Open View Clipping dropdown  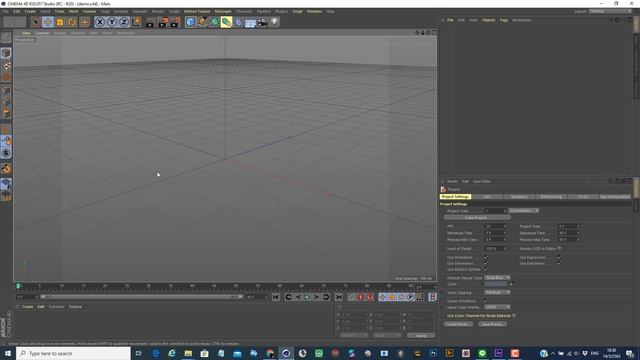[x=497, y=293]
